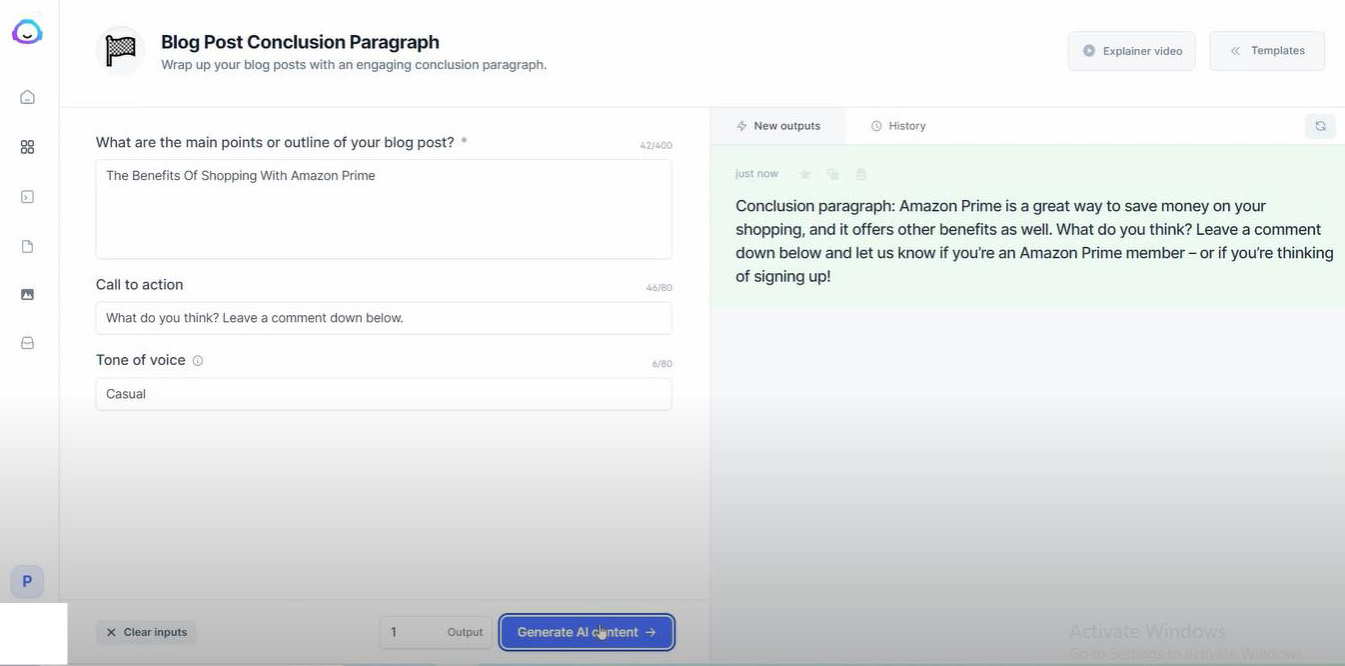Click the 'Wrap up your blog posts' subtitle

tap(354, 65)
